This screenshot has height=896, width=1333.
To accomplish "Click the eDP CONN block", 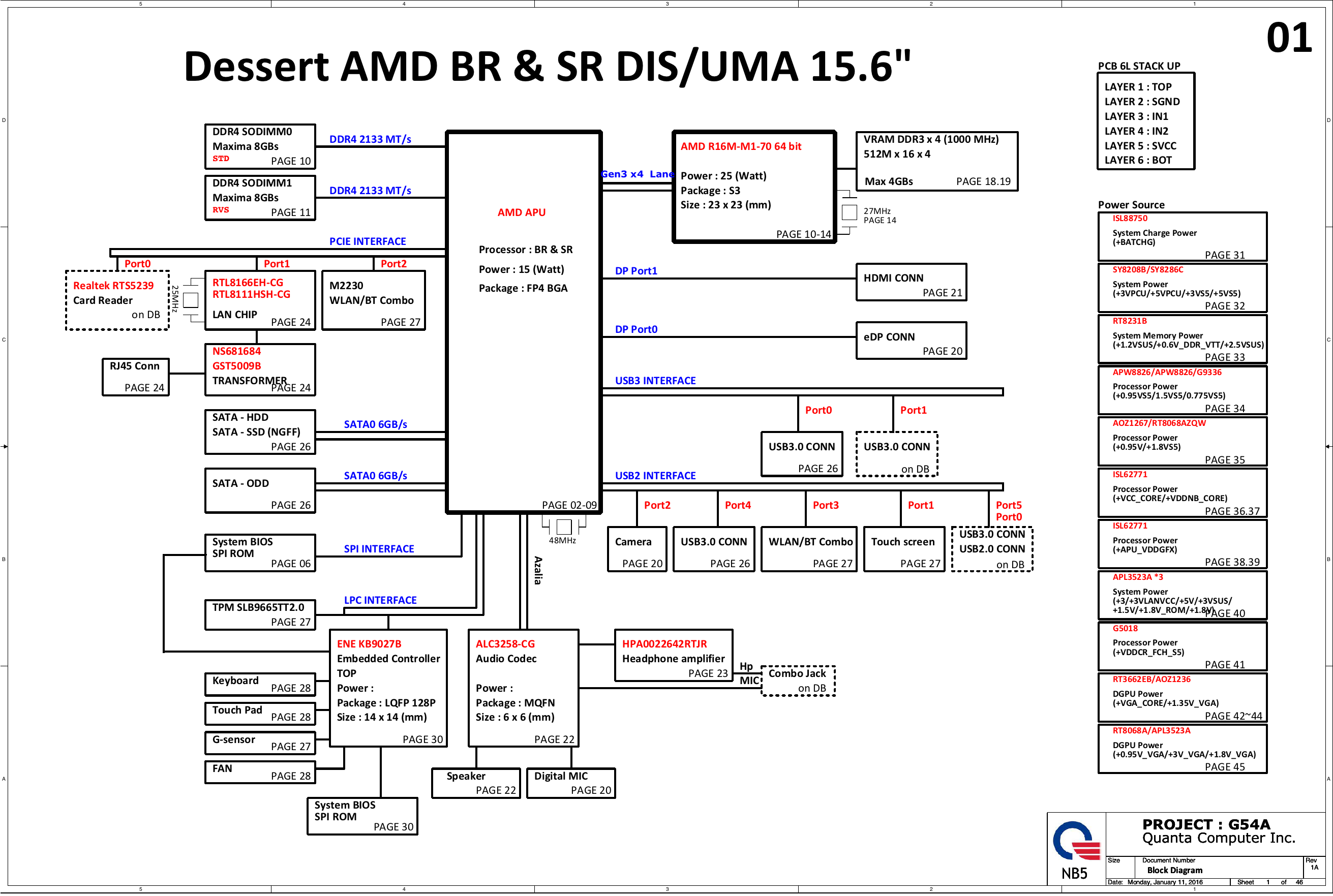I will click(x=911, y=341).
